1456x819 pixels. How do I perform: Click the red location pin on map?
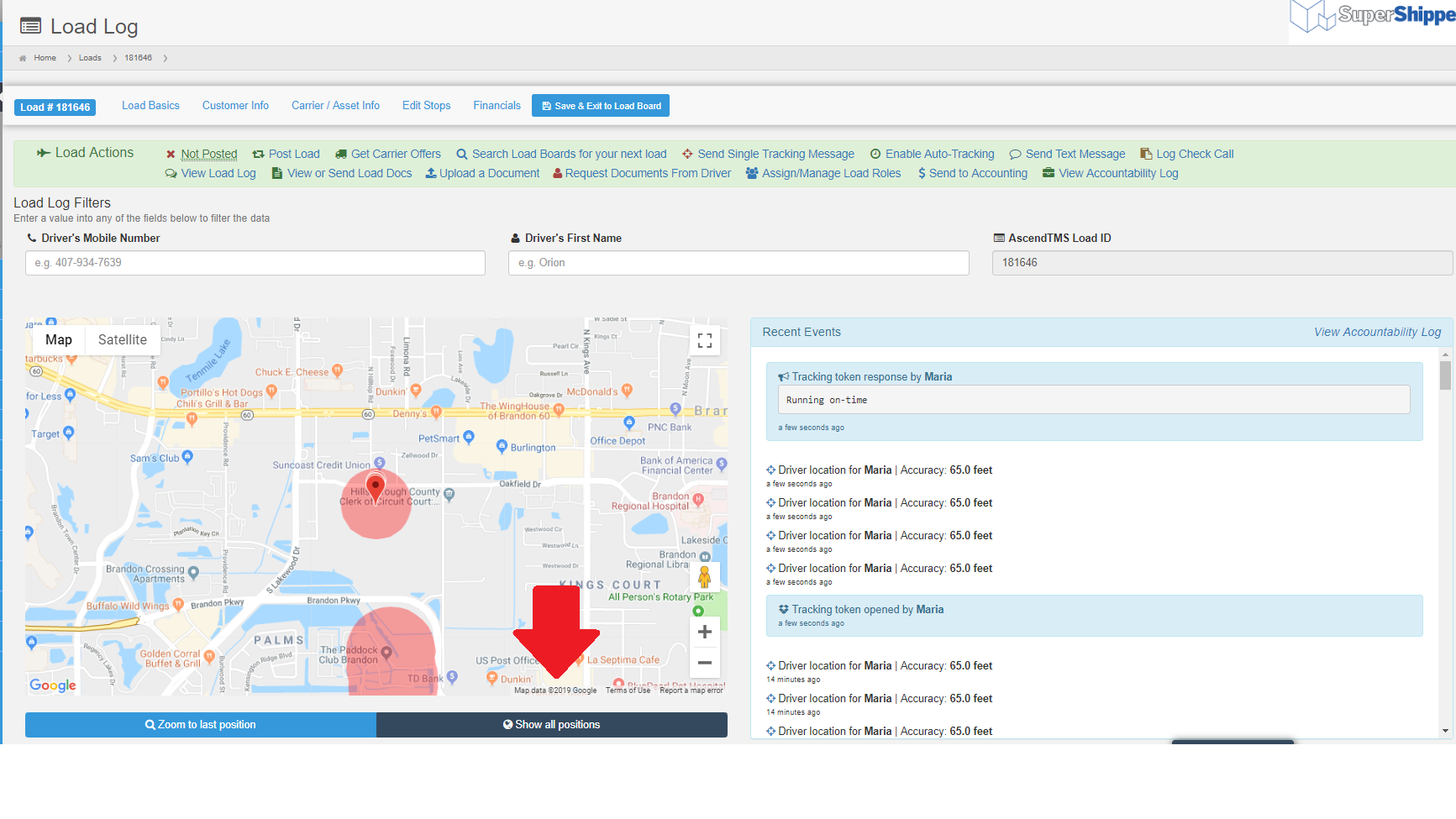(376, 486)
